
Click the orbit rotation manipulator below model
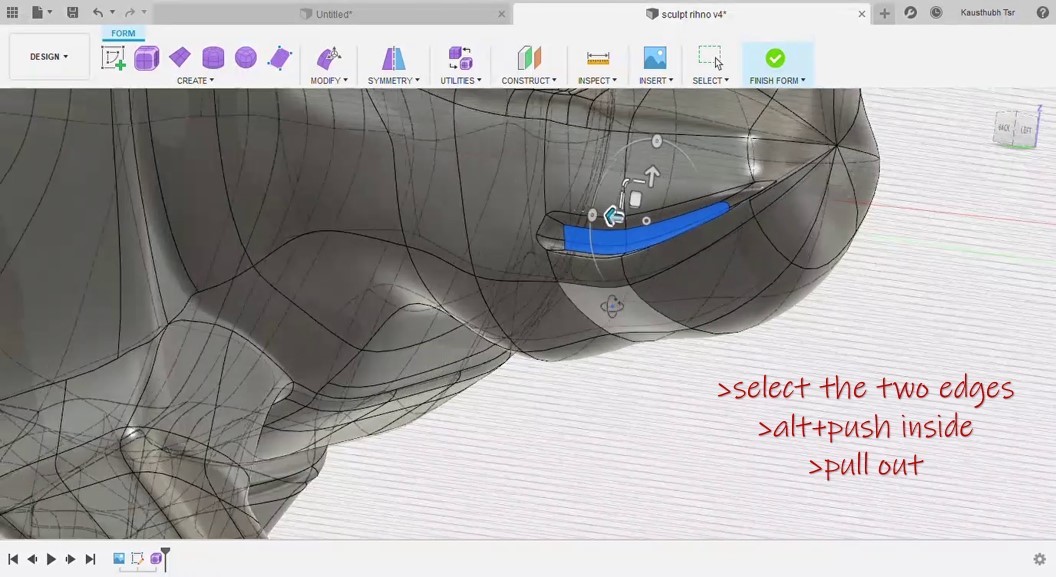click(x=612, y=306)
